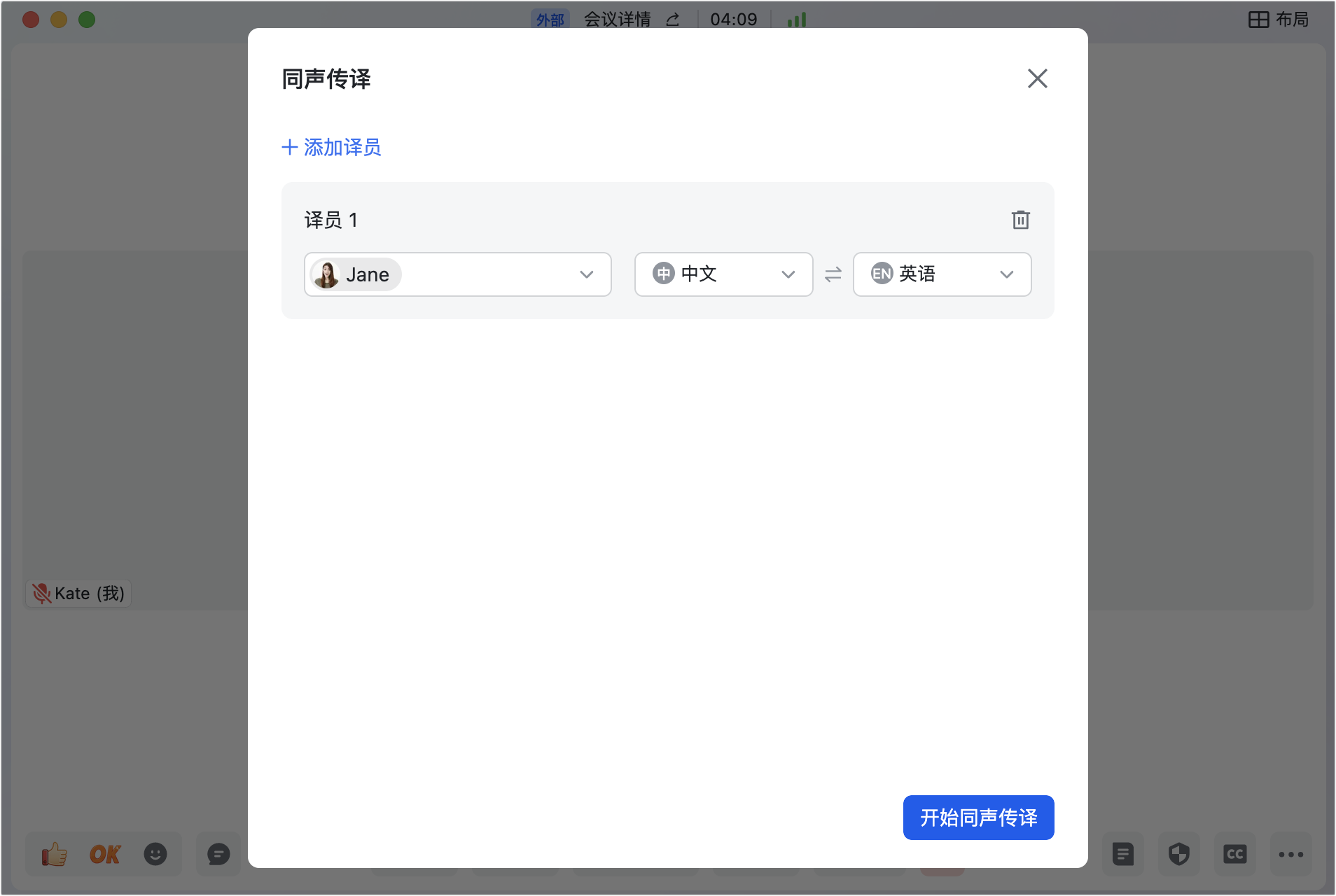The image size is (1336, 896).
Task: Open the security shield icon
Action: tap(1178, 853)
